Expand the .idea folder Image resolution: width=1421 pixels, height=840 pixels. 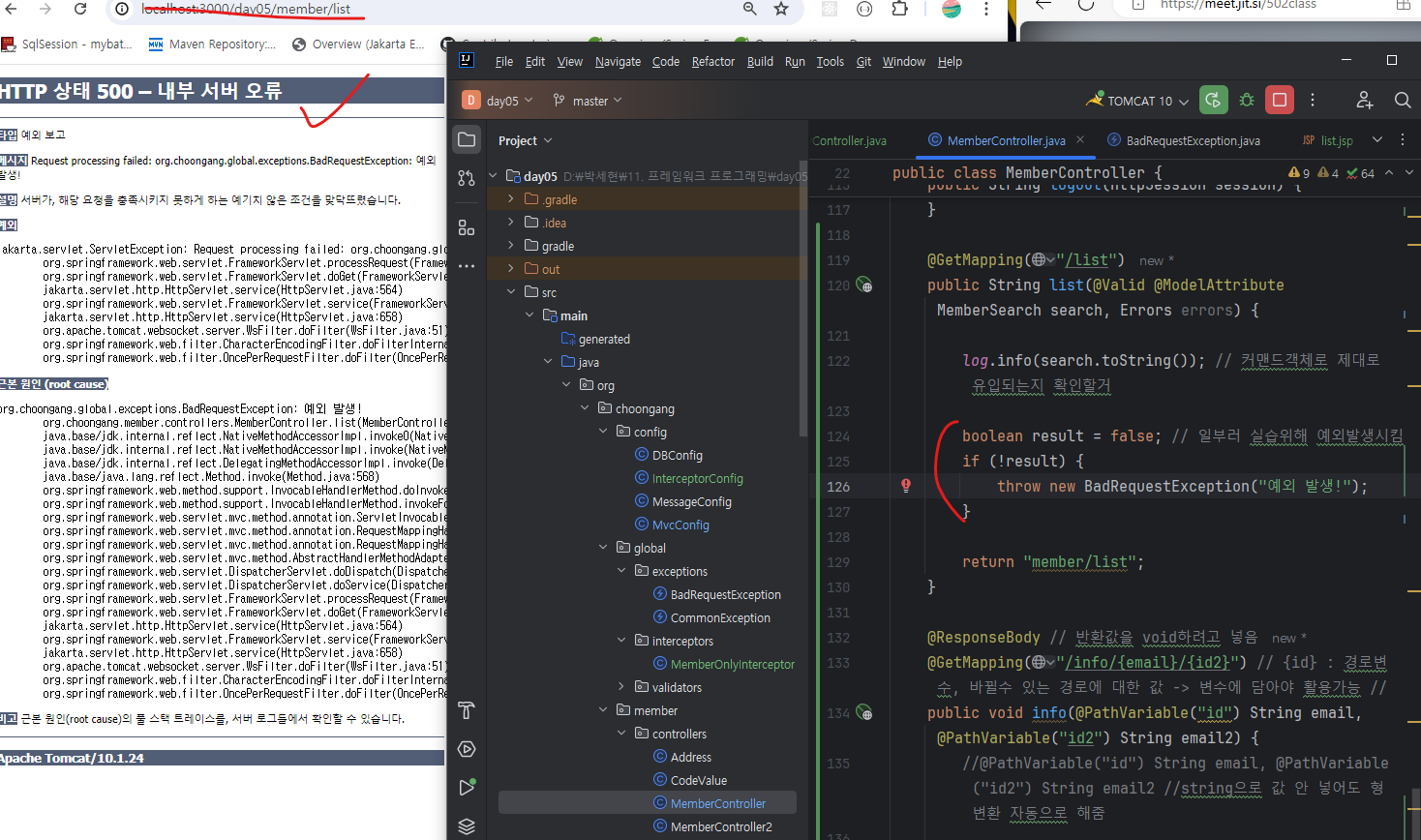coord(511,223)
